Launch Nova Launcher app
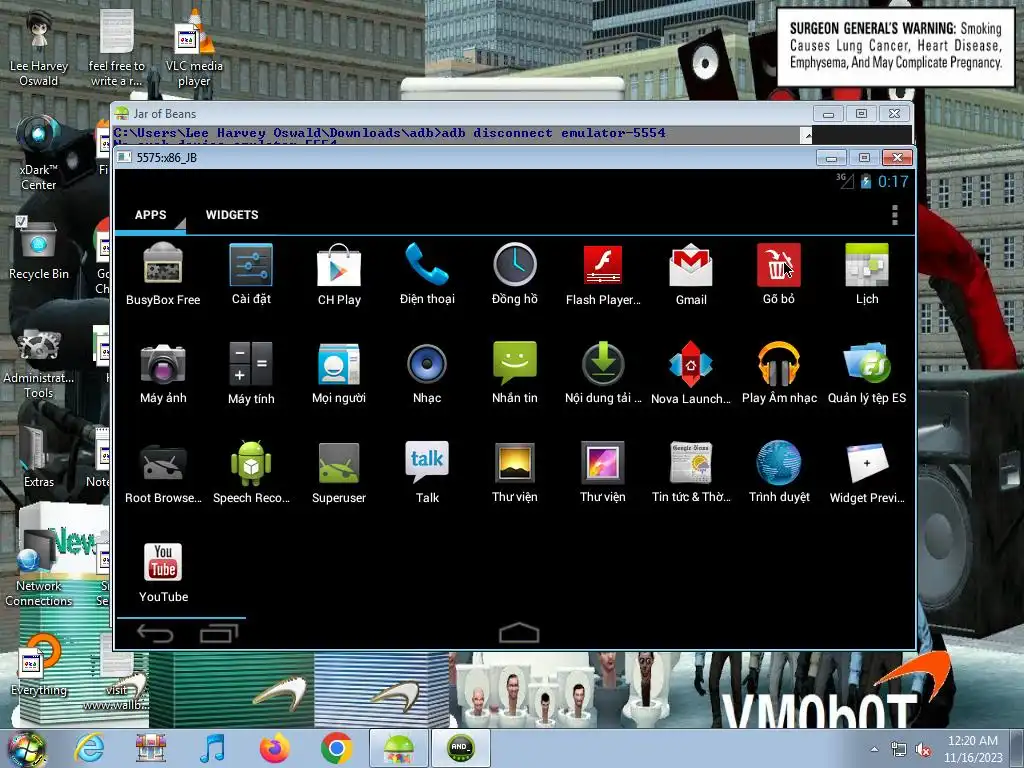 coord(691,374)
